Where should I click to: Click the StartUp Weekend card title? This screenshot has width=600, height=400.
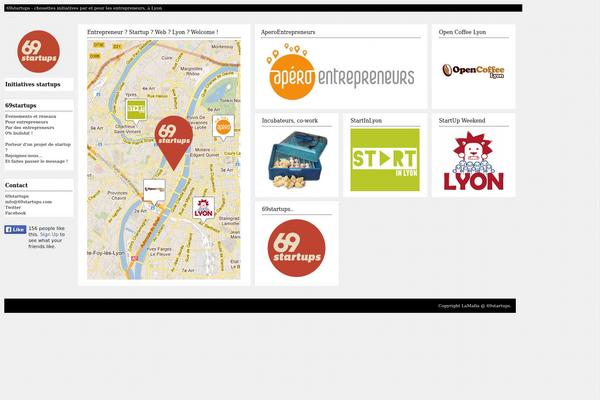tap(462, 121)
